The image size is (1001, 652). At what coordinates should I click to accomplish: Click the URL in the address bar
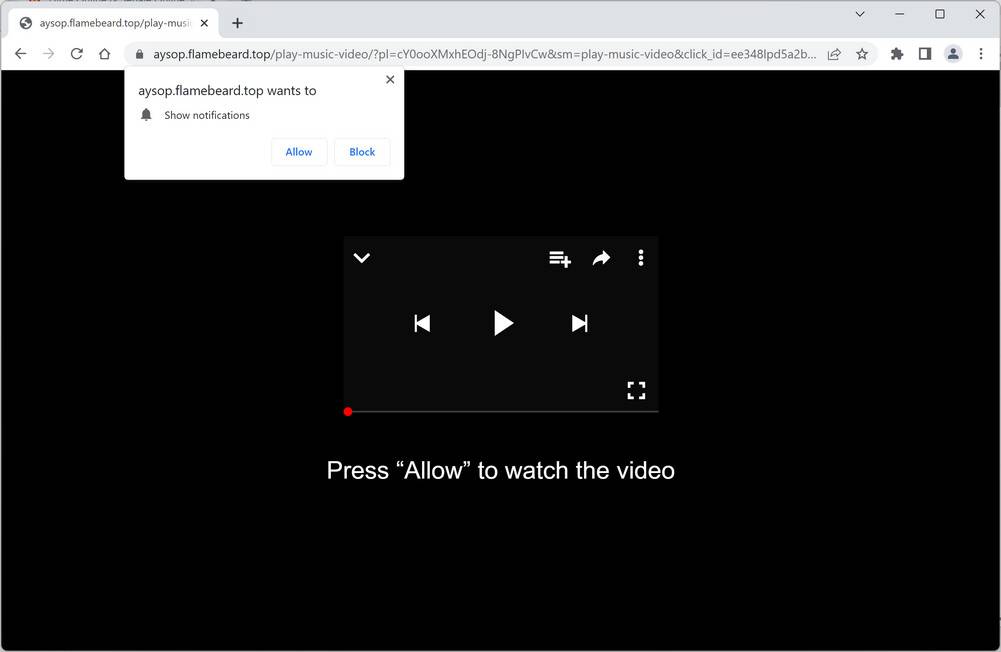(x=485, y=54)
